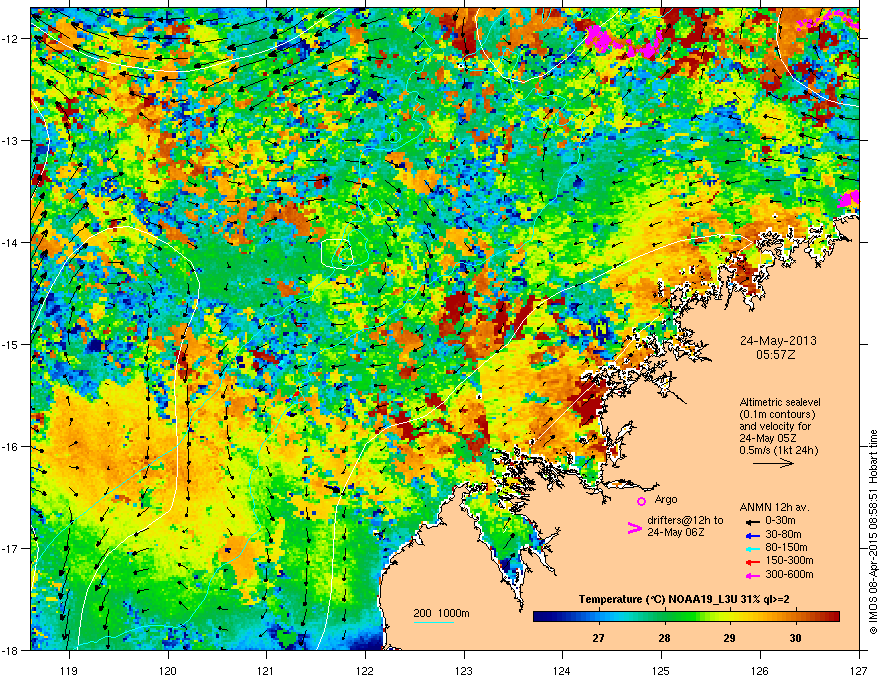The width and height of the screenshot is (880, 680).
Task: Click the cyan 80-150m legend arrow
Action: pos(752,548)
